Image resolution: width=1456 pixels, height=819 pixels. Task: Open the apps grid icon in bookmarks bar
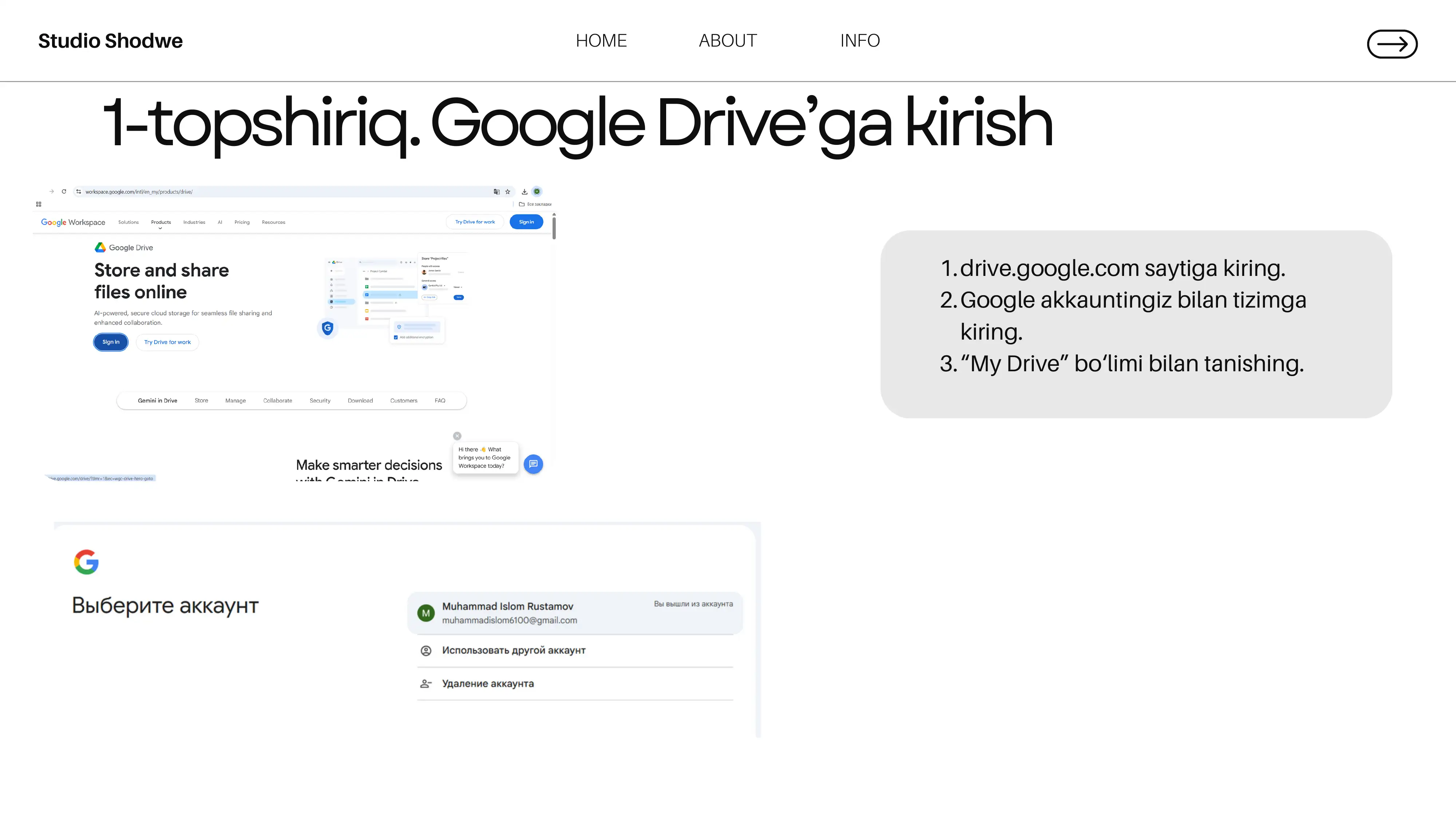[39, 204]
